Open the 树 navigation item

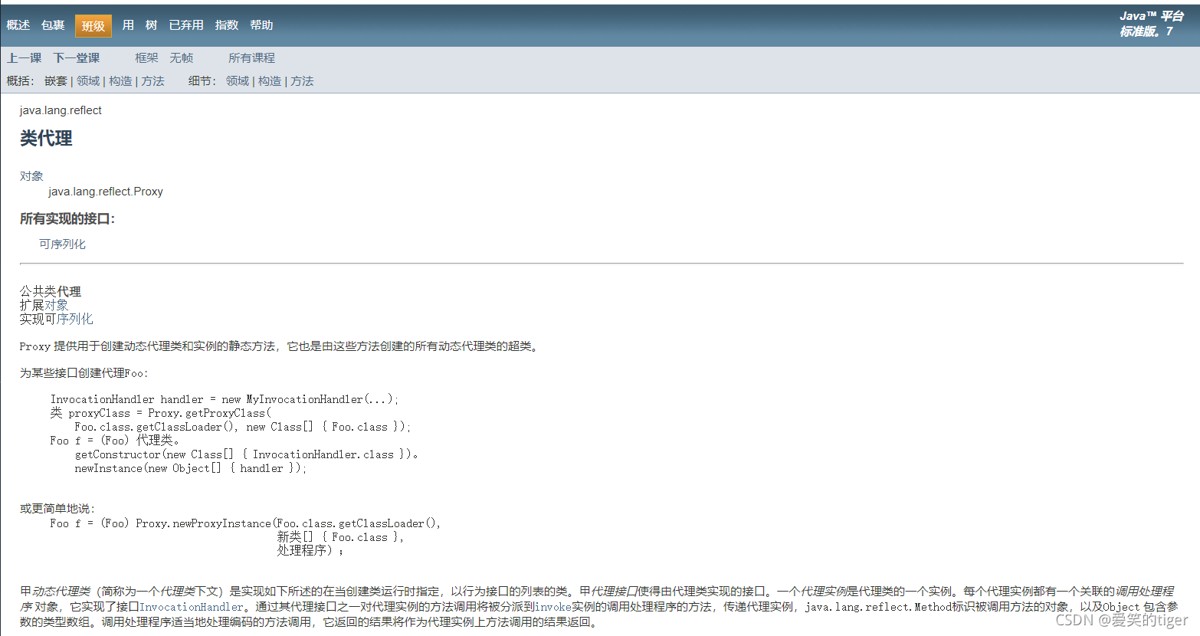(151, 25)
